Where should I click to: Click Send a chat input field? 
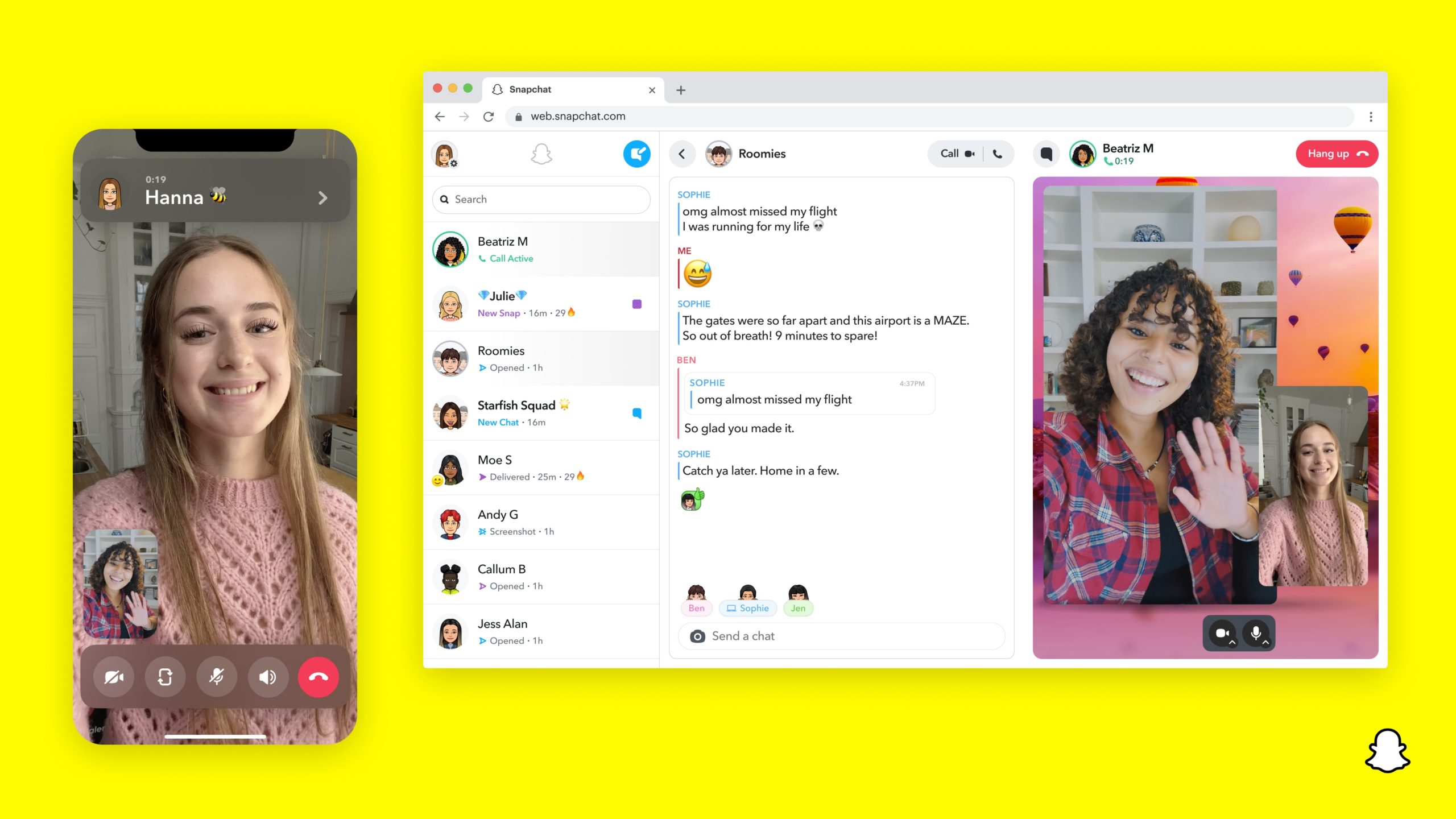pyautogui.click(x=839, y=635)
